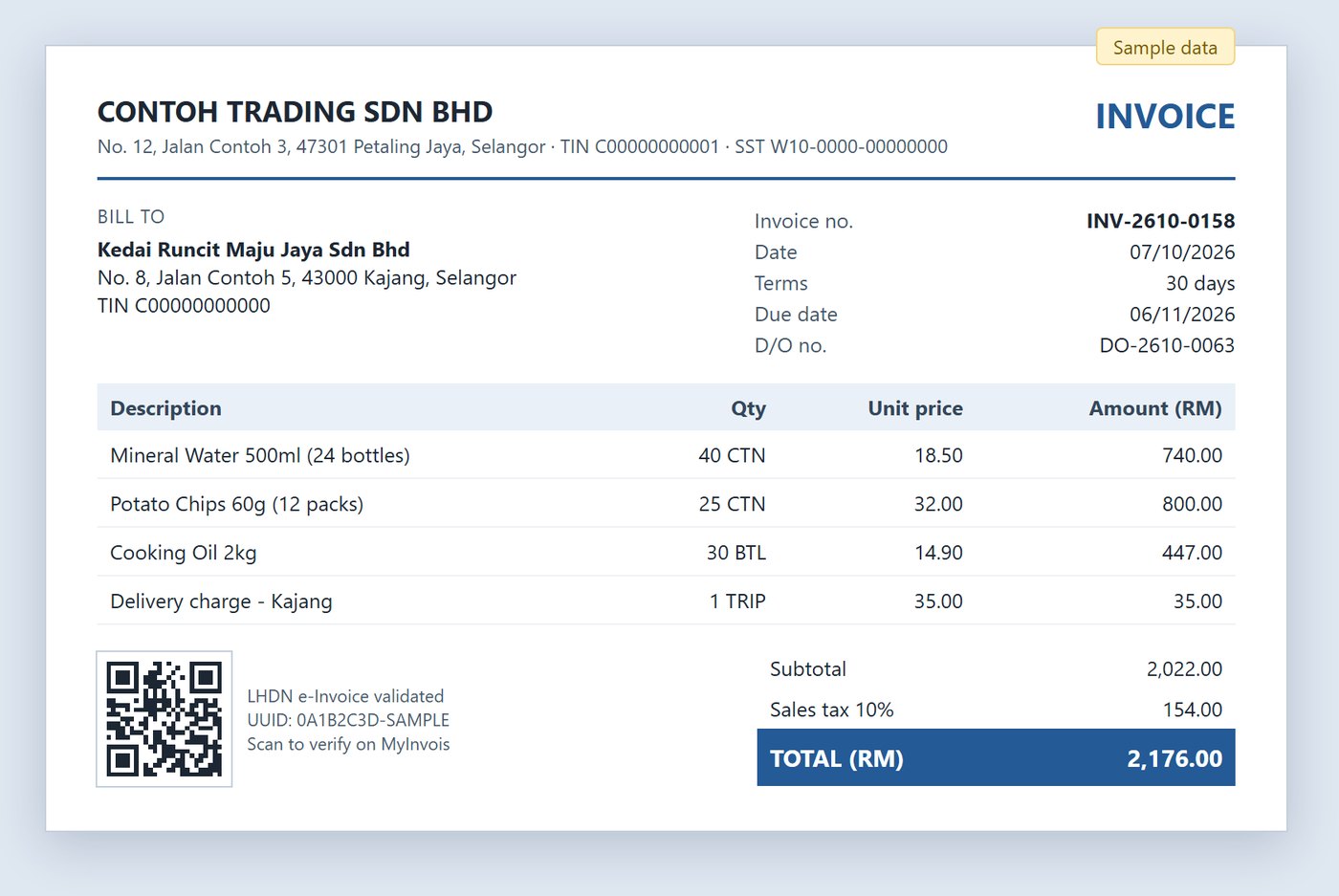
Task: Click the Amount (RM) column header
Action: (x=1155, y=408)
